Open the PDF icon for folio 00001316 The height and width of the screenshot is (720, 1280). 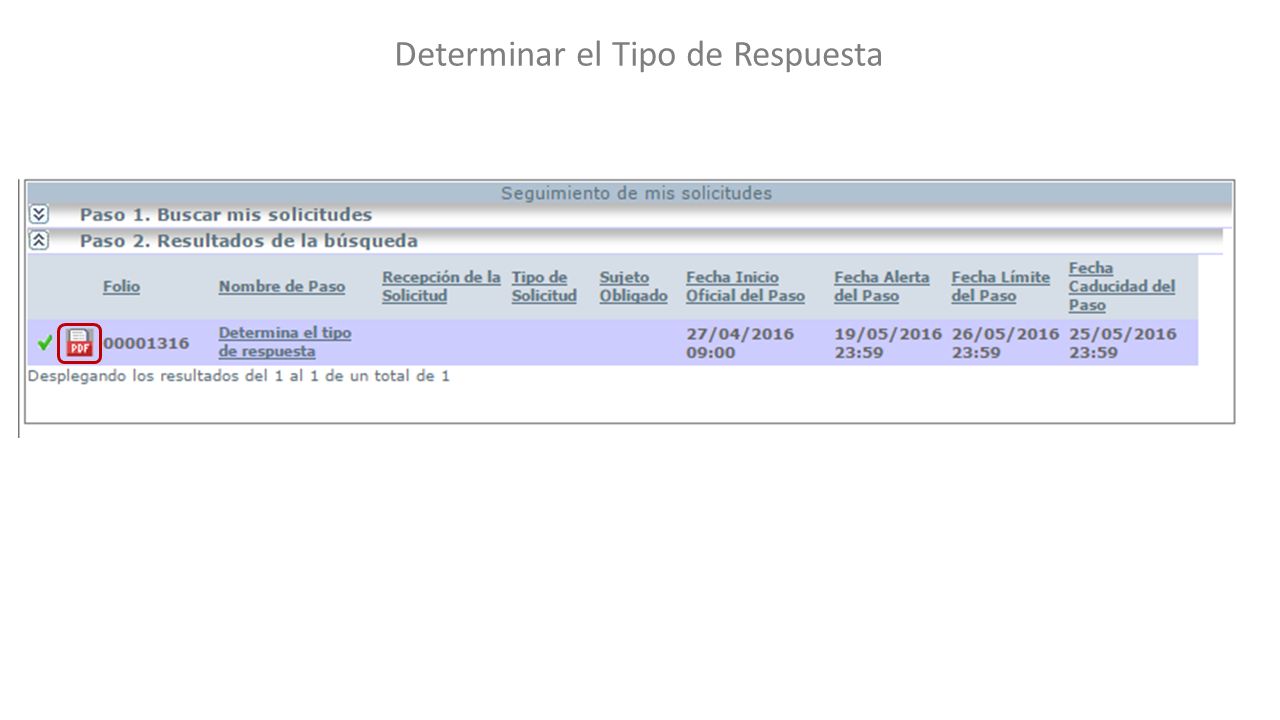(x=79, y=343)
